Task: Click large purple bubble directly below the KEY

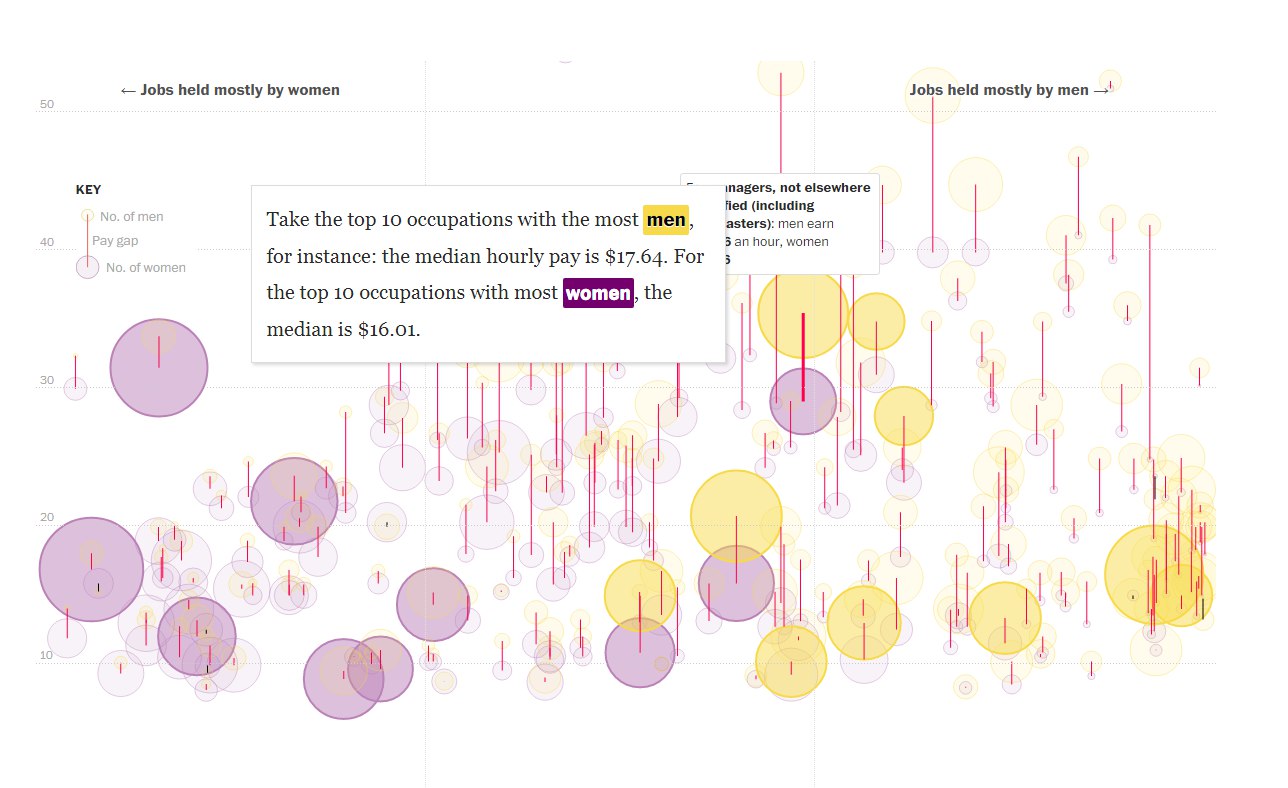Action: [158, 368]
